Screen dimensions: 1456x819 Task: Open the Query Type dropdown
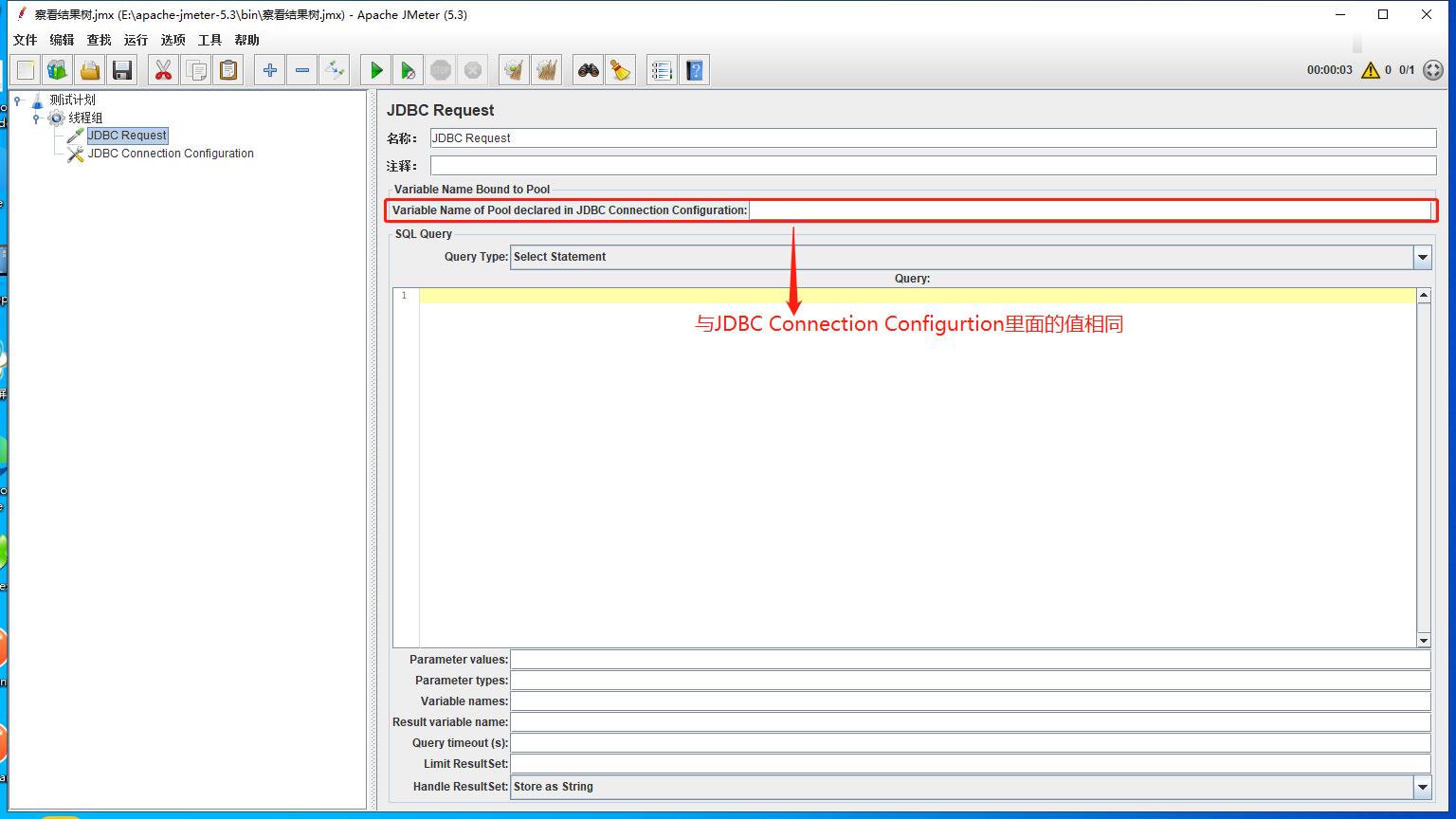tap(971, 257)
